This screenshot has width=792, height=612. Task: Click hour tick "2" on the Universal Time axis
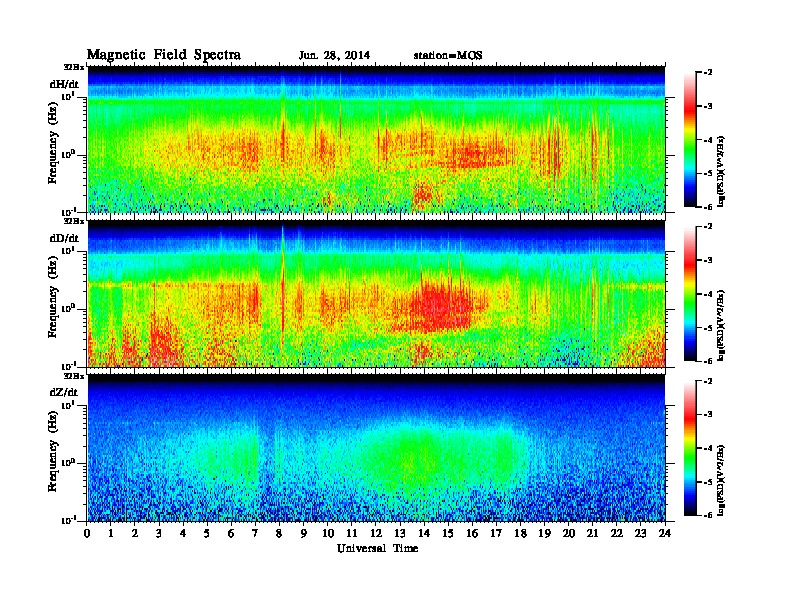coord(135,534)
